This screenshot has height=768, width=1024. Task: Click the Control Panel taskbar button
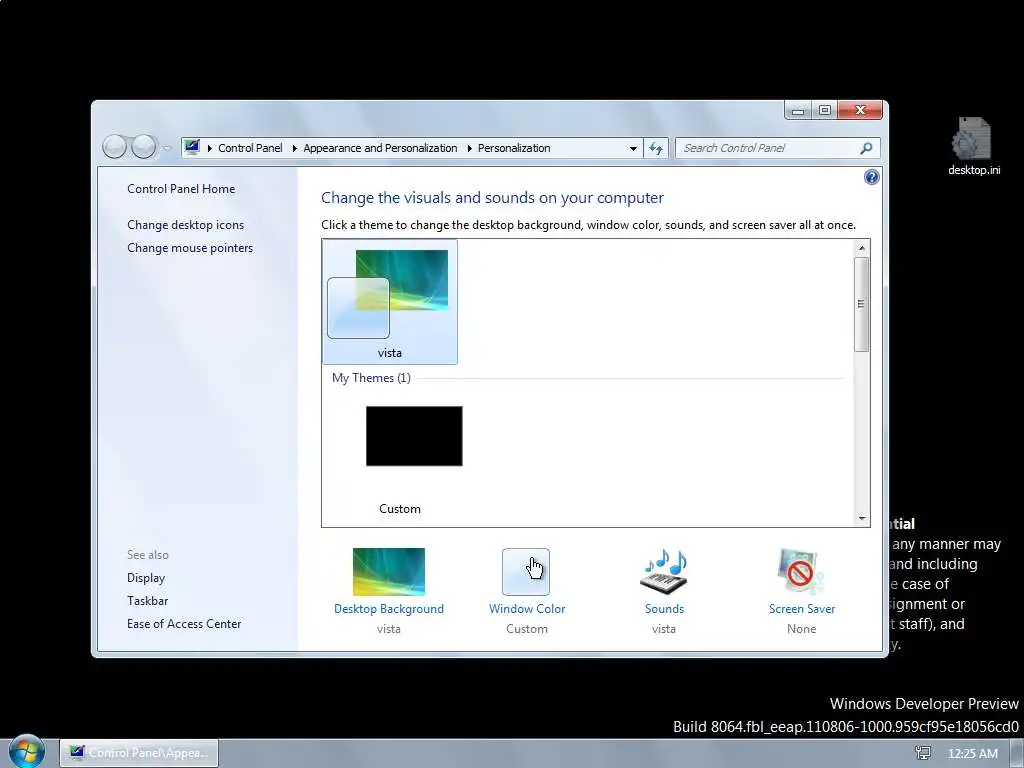pyautogui.click(x=139, y=753)
